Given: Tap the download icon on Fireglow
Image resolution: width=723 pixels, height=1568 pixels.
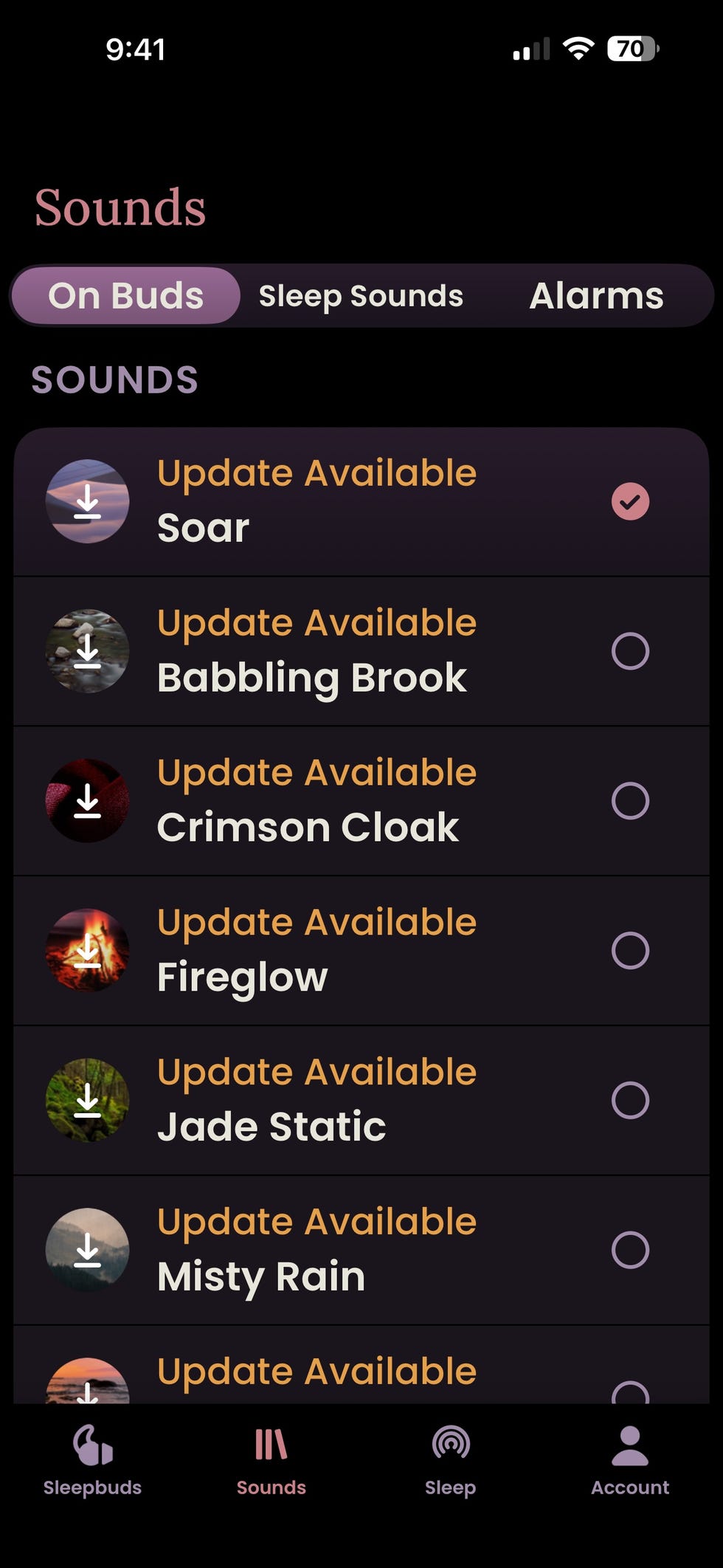Looking at the screenshot, I should pos(87,952).
